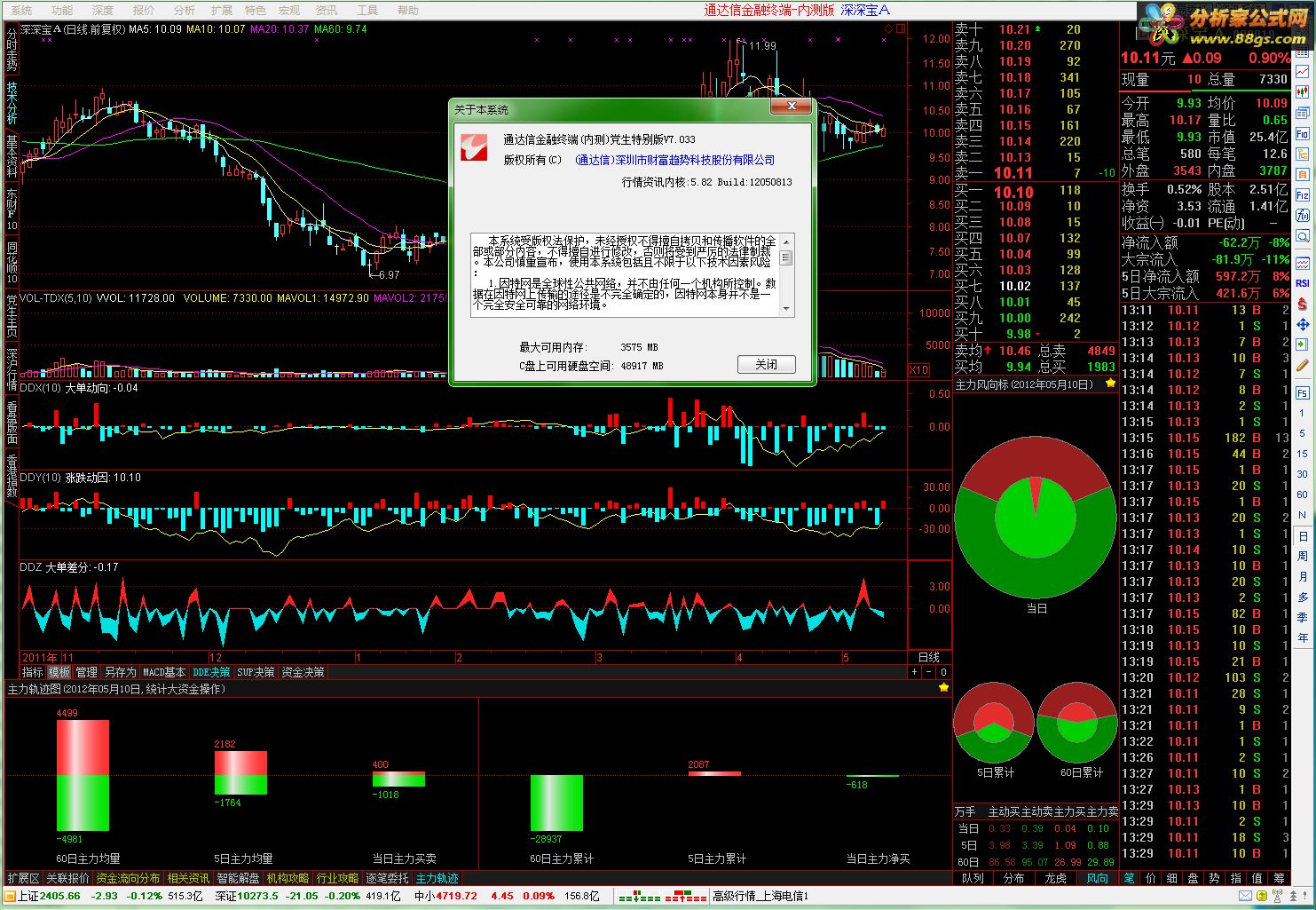Select the 日 daily period
This screenshot has width=1316, height=910.
1302,536
